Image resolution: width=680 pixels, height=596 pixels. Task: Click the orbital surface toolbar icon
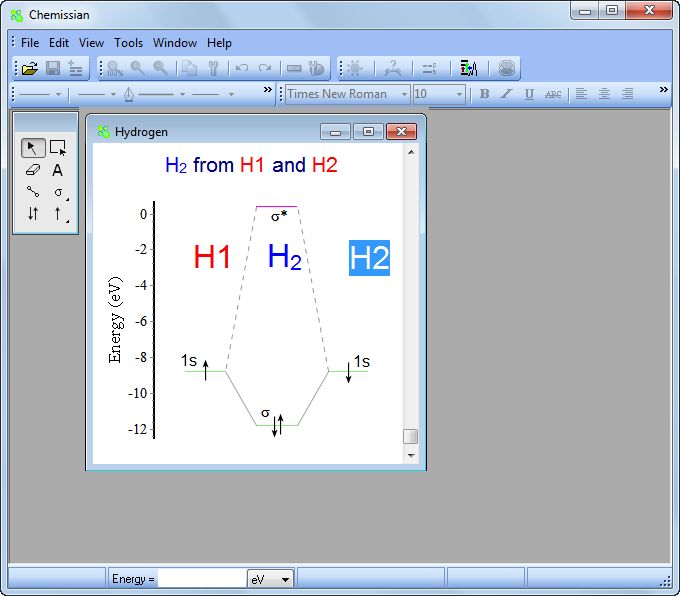click(507, 68)
